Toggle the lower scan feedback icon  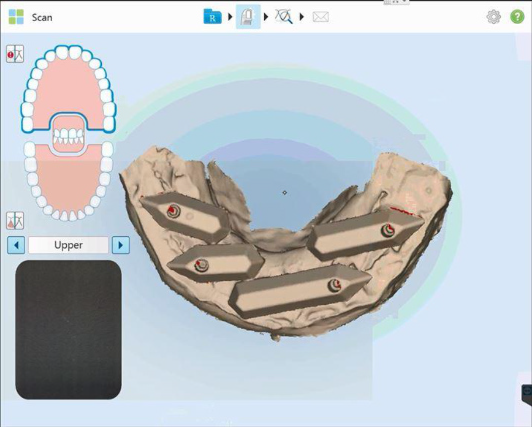[15, 220]
